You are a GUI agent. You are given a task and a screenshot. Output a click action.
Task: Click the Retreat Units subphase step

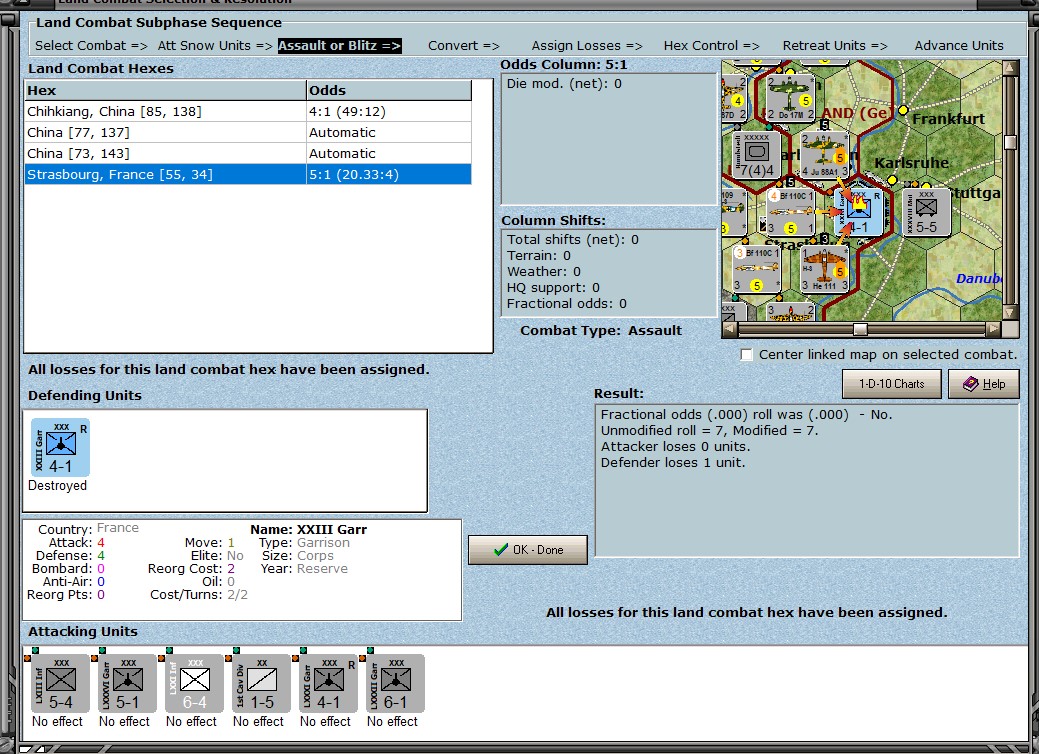(x=835, y=46)
